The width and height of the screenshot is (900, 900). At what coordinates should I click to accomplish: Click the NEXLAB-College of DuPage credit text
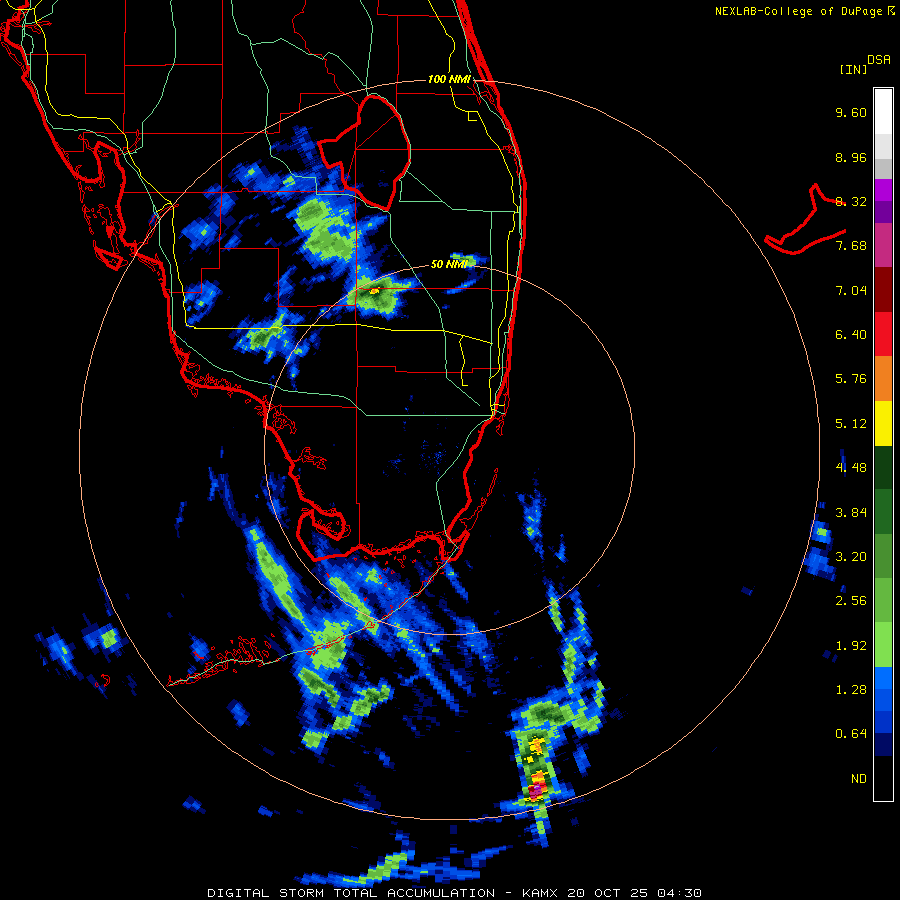(804, 11)
